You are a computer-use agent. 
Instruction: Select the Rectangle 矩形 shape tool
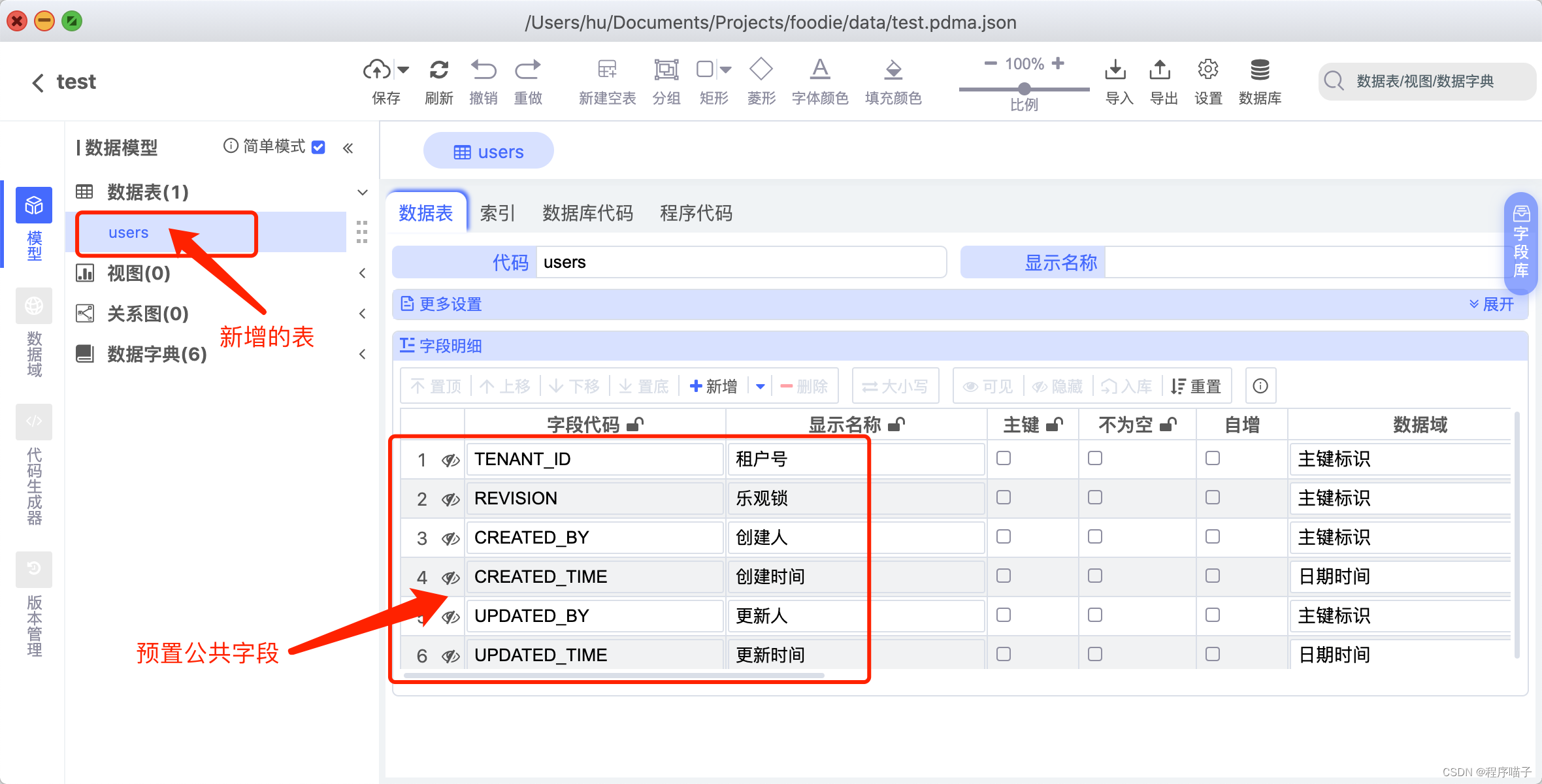(705, 69)
